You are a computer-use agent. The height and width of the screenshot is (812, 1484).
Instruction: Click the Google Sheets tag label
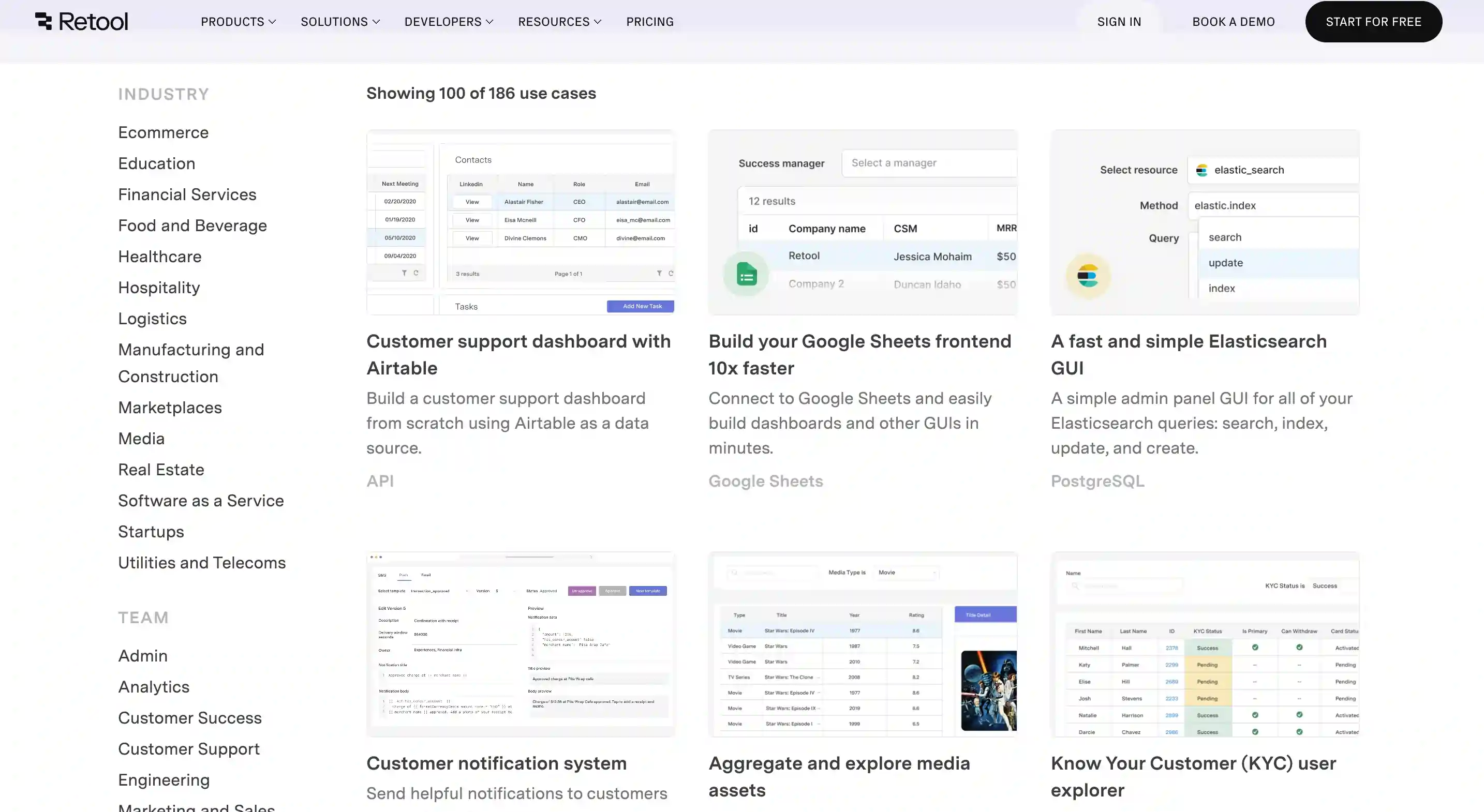click(766, 481)
